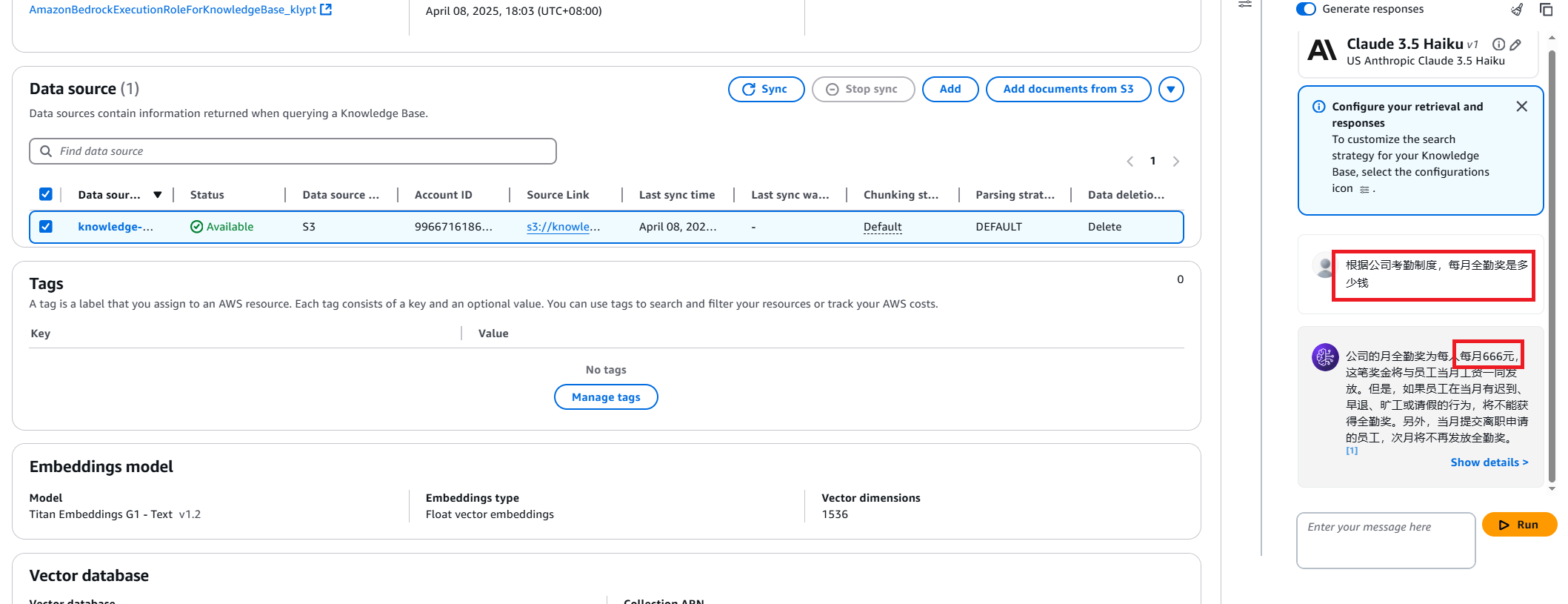Screen dimensions: 1568x604
Task: Click the scroll down arrow of chat panel
Action: coord(1552,489)
